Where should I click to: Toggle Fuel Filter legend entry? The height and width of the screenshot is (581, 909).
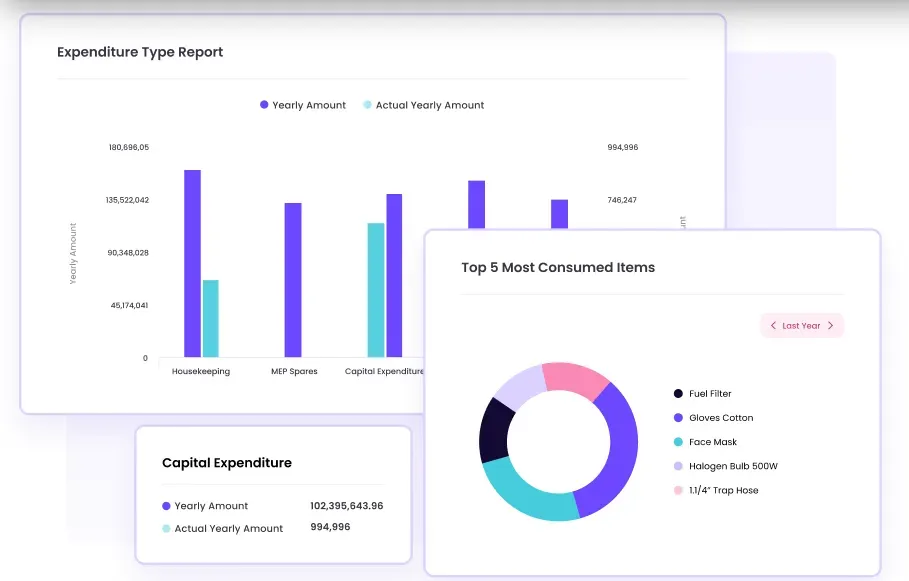pyautogui.click(x=709, y=394)
